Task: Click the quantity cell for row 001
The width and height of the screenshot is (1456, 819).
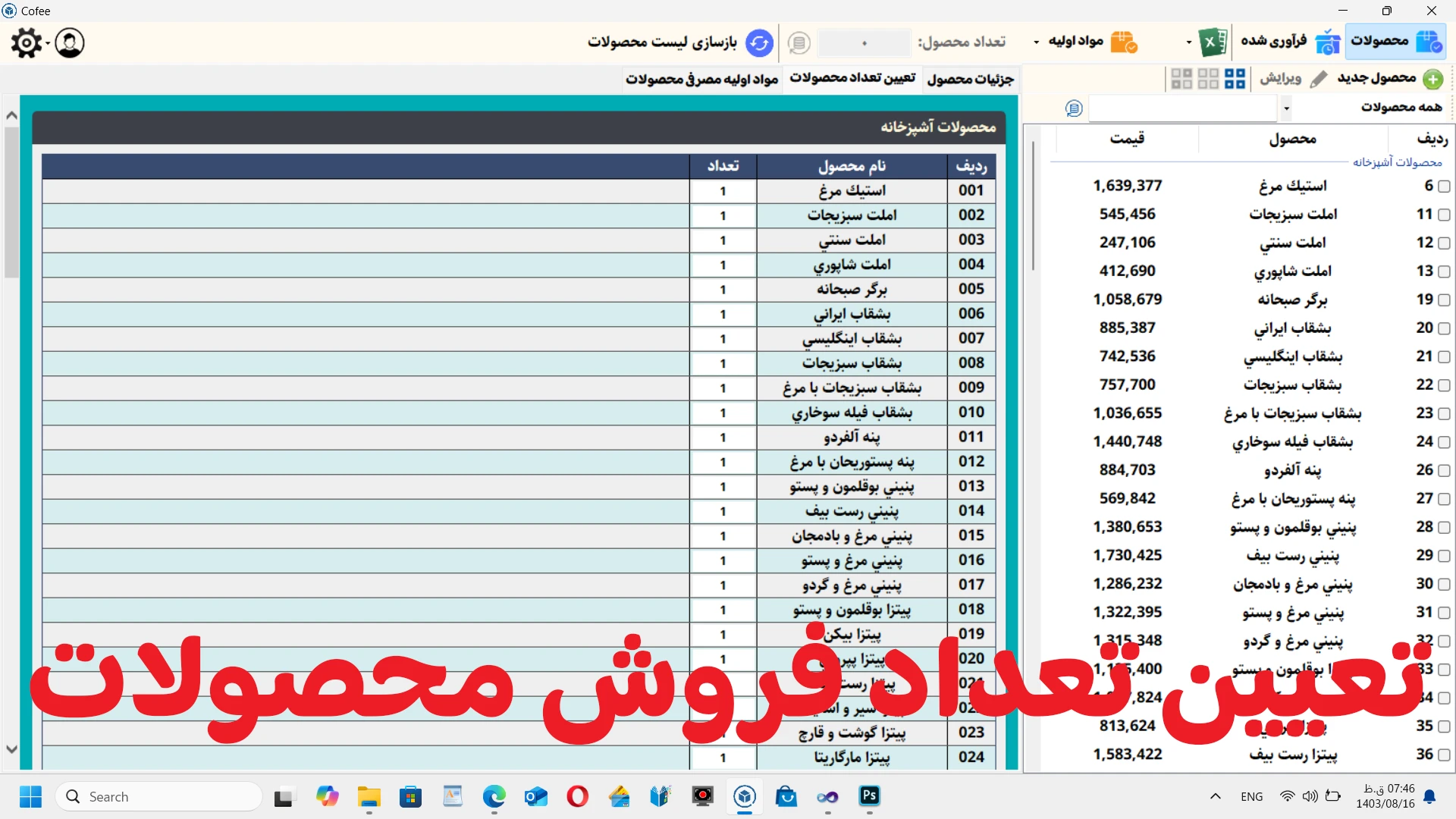Action: tap(723, 191)
